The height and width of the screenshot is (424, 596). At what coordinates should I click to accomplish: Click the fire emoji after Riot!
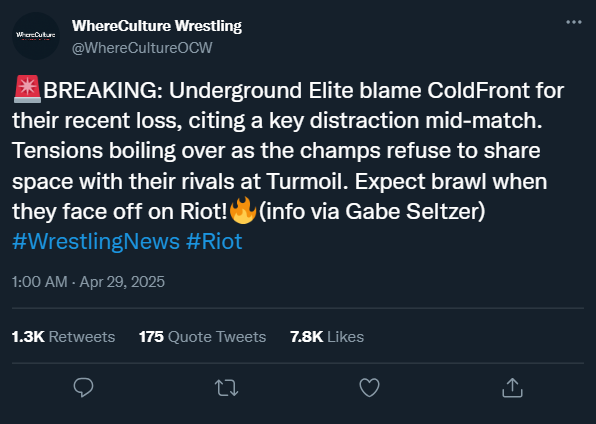pos(243,210)
